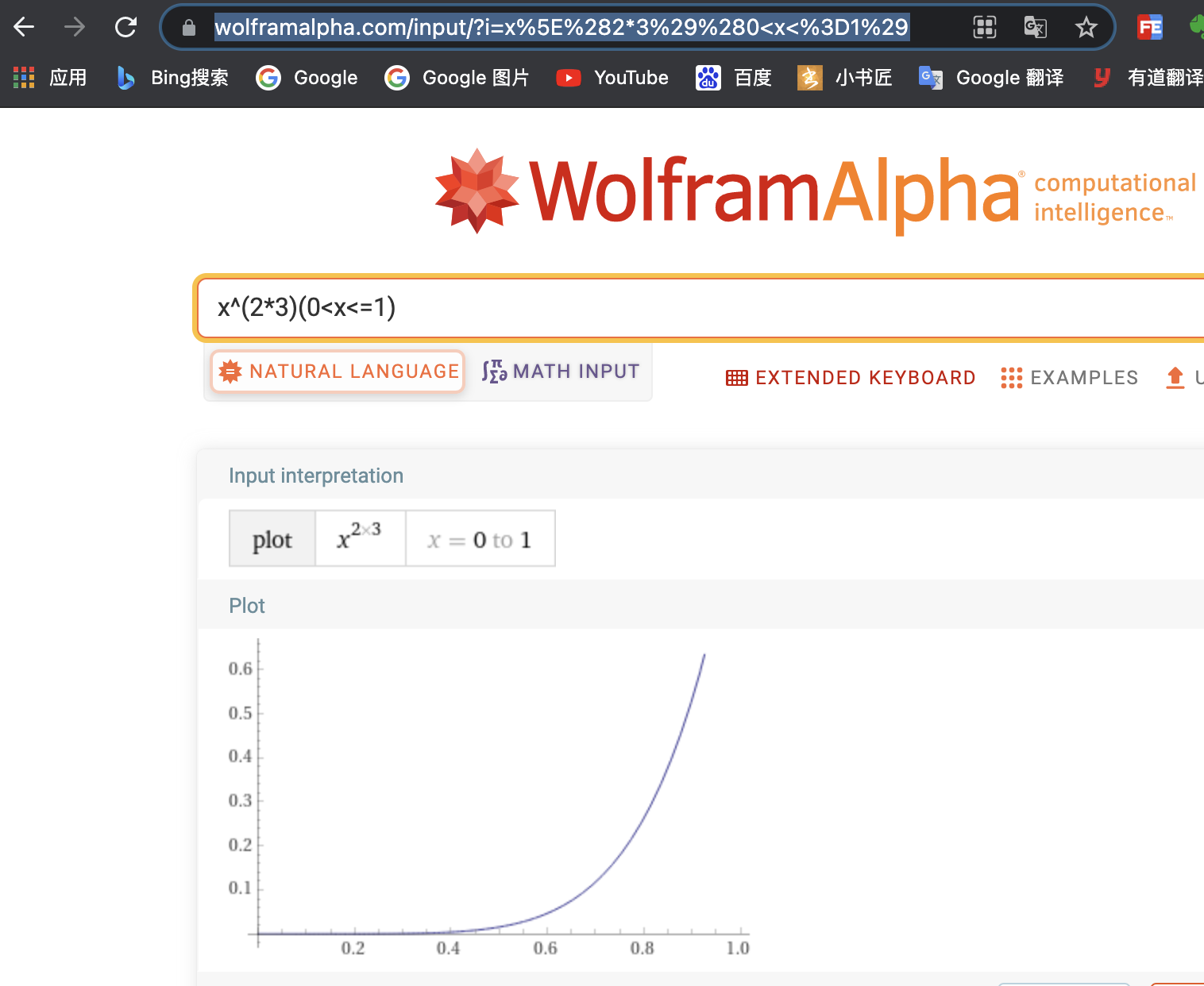Viewport: 1204px width, 986px height.
Task: Click the QR code icon in address bar
Action: click(985, 28)
